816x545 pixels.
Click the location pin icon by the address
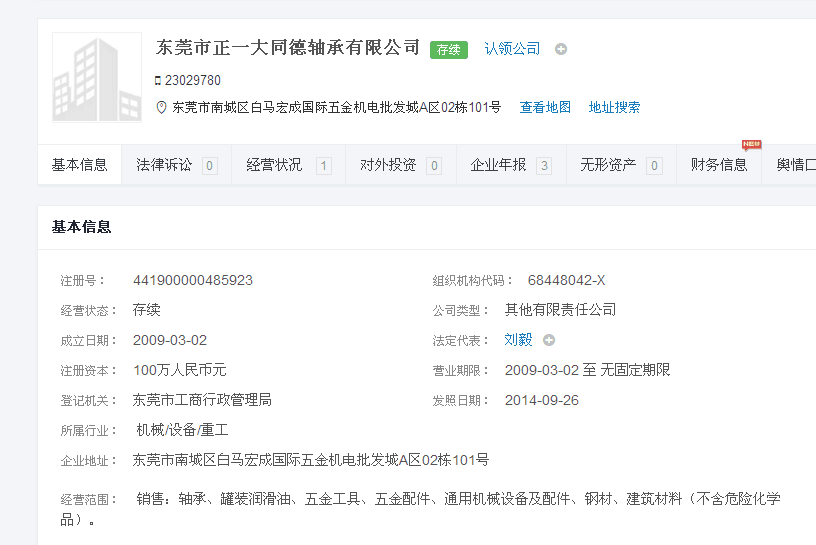pos(161,107)
